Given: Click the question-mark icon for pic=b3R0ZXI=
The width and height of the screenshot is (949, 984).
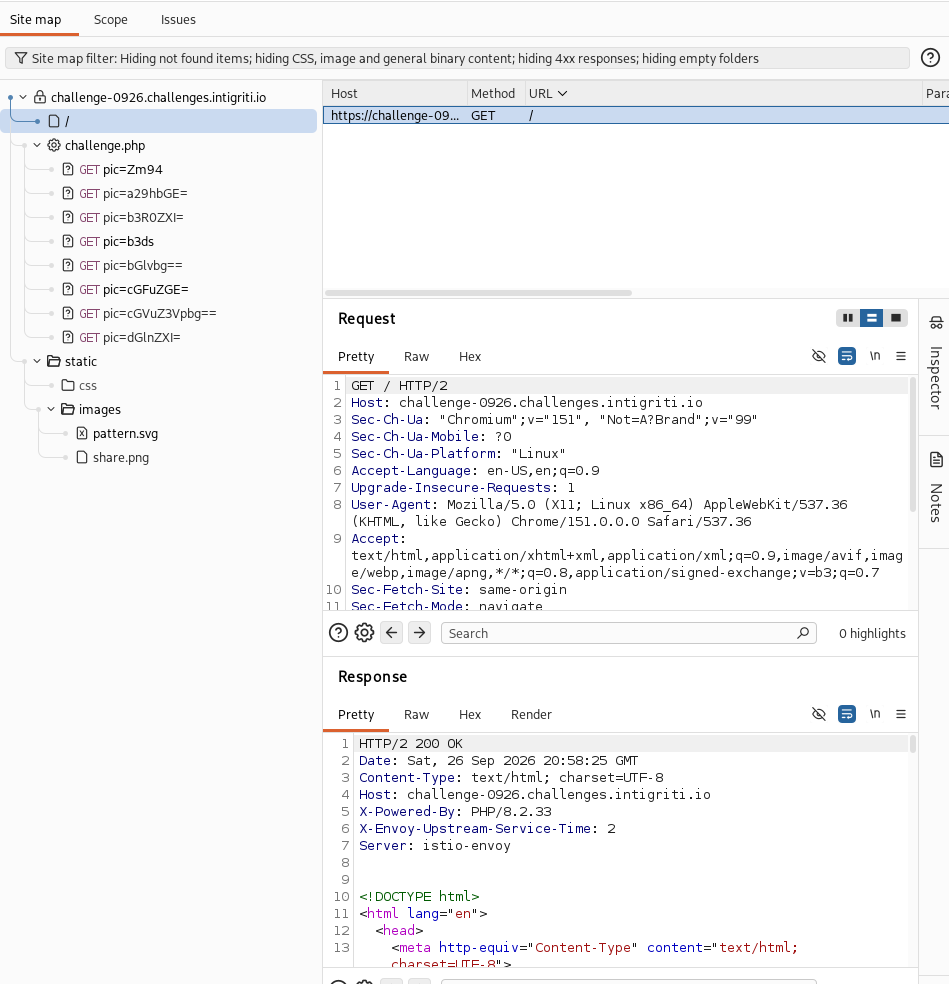Looking at the screenshot, I should [x=68, y=217].
